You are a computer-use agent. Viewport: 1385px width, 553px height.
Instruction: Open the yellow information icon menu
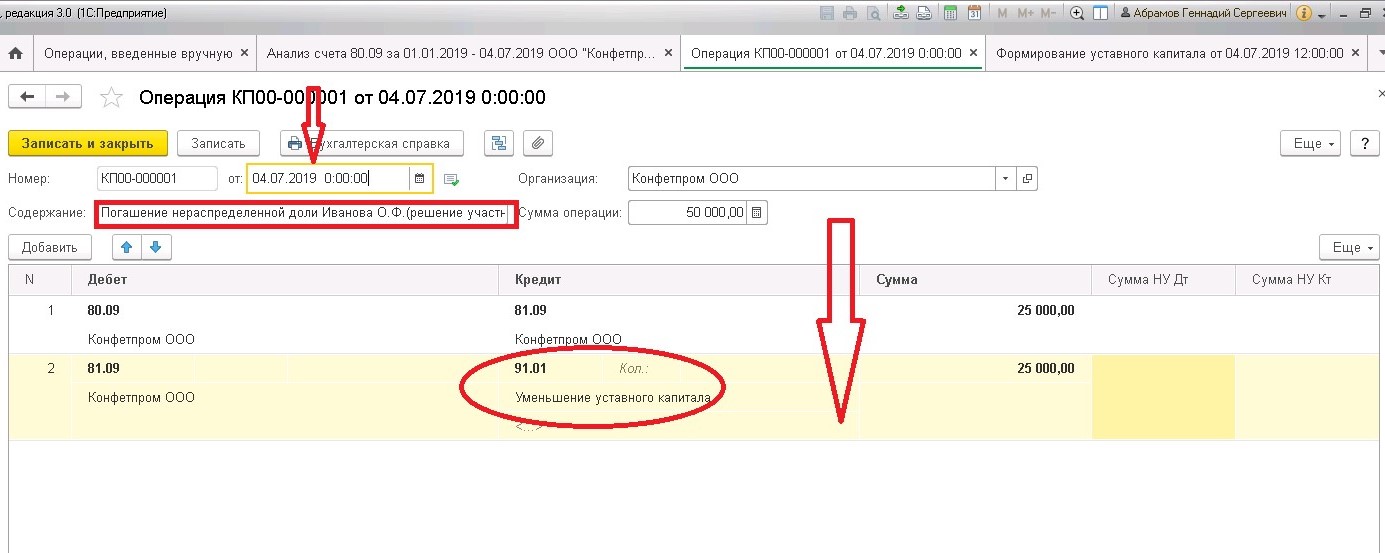pos(1304,13)
